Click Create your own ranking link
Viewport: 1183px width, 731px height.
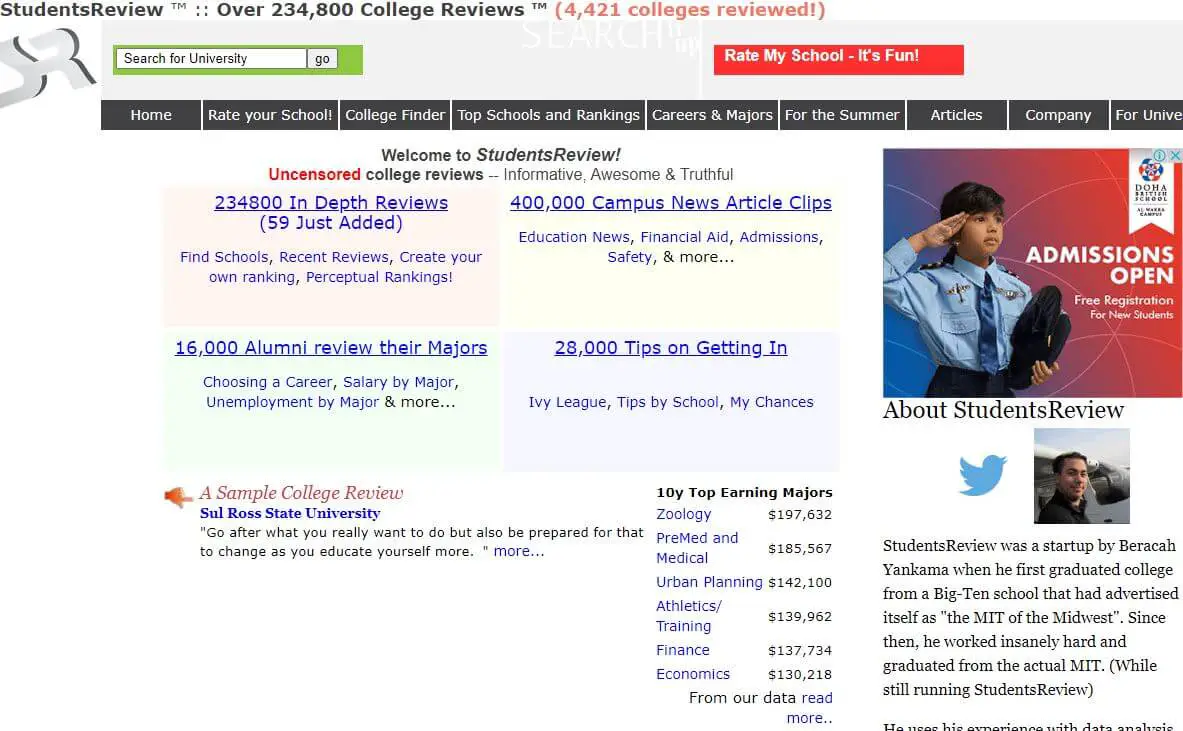point(346,267)
